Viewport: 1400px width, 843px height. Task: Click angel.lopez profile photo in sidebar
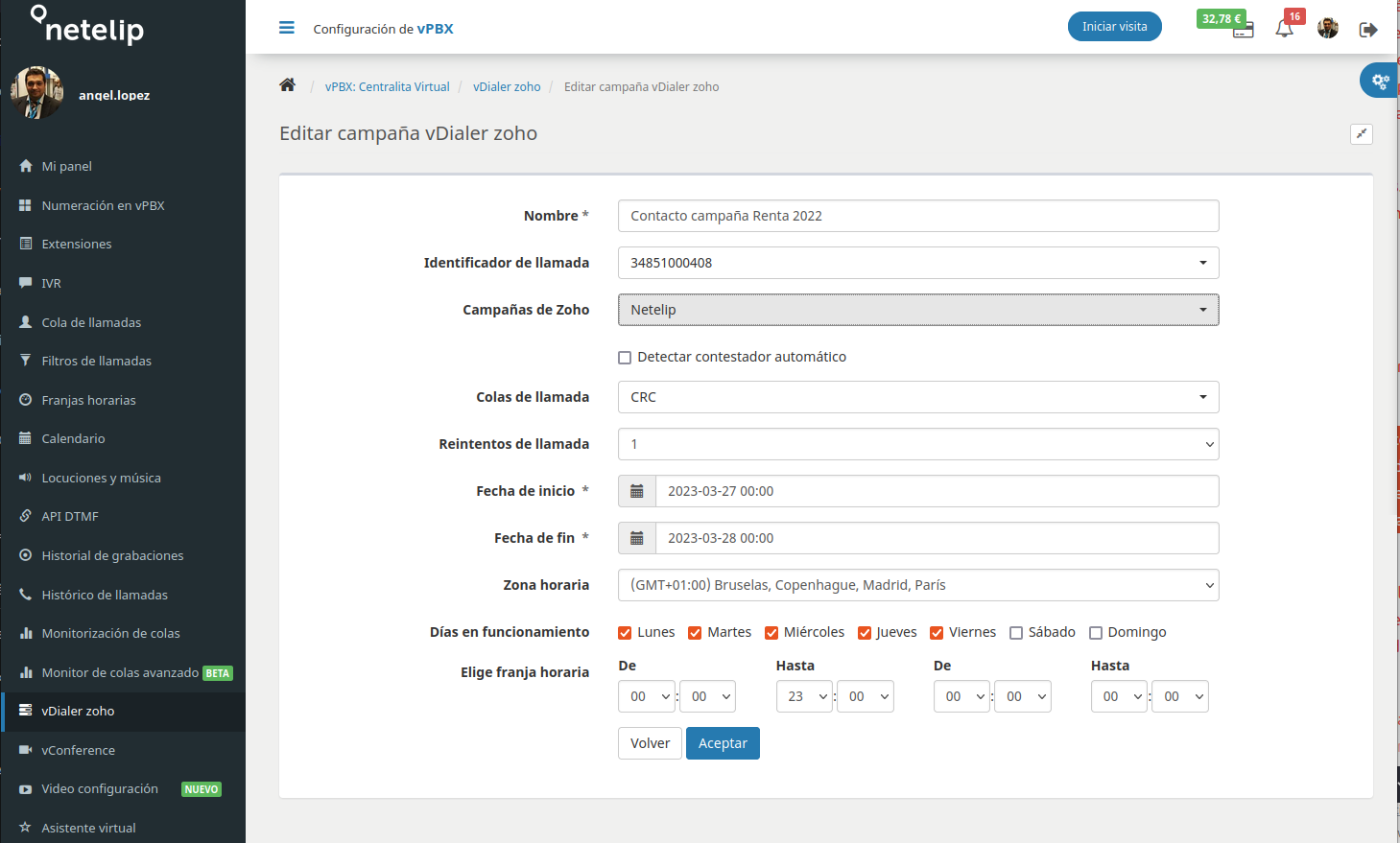coord(36,93)
